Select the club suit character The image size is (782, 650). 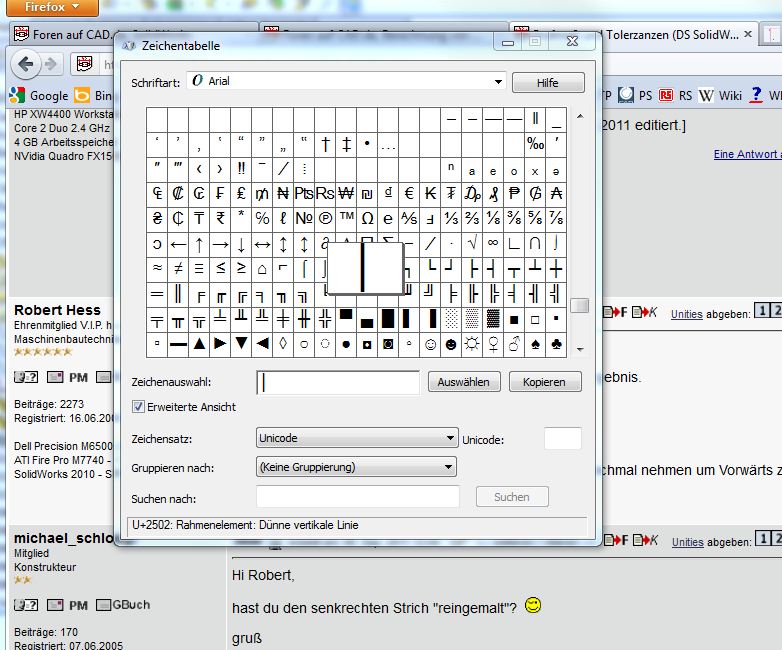click(556, 345)
